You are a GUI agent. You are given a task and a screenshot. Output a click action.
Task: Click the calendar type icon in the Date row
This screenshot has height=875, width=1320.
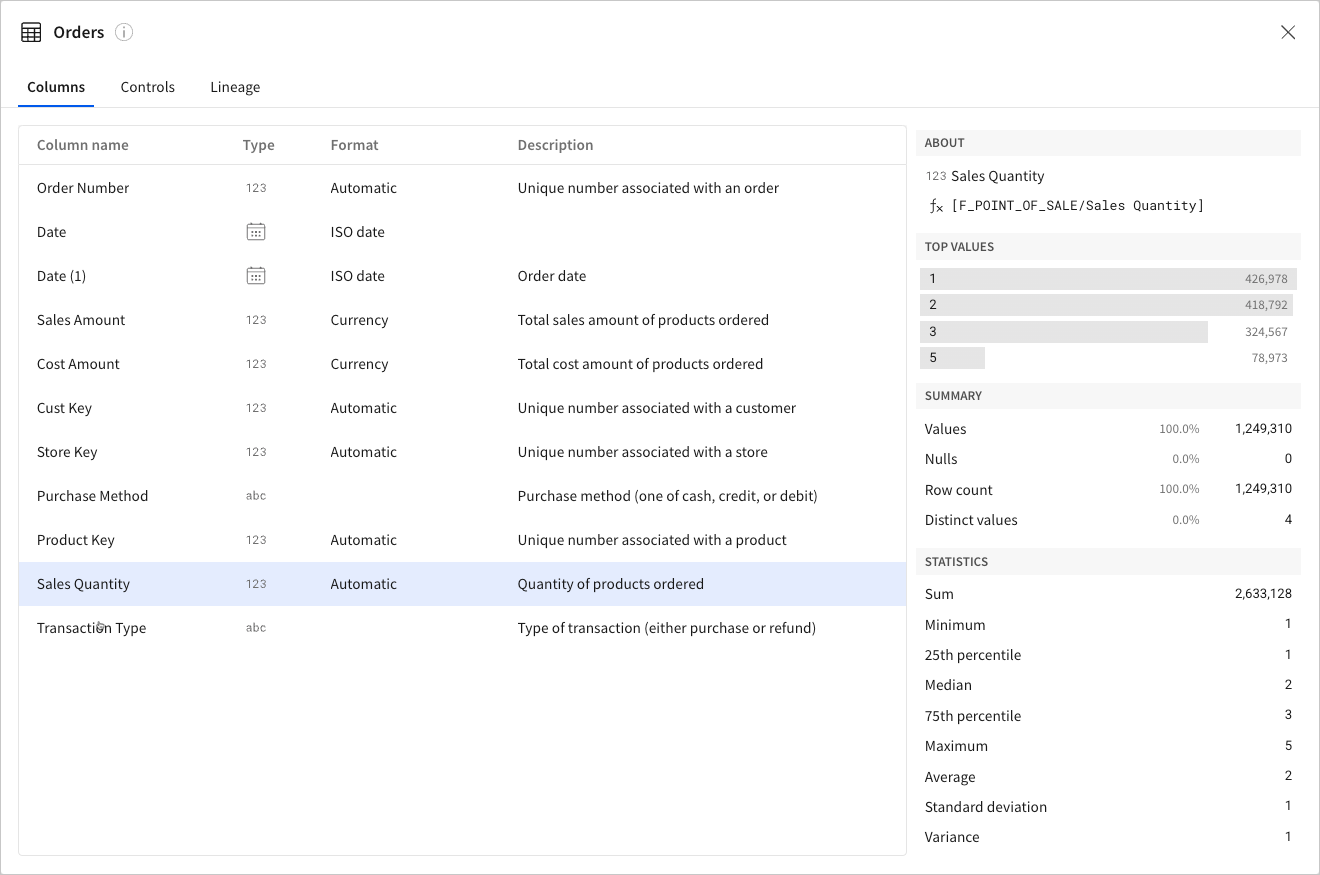256,232
